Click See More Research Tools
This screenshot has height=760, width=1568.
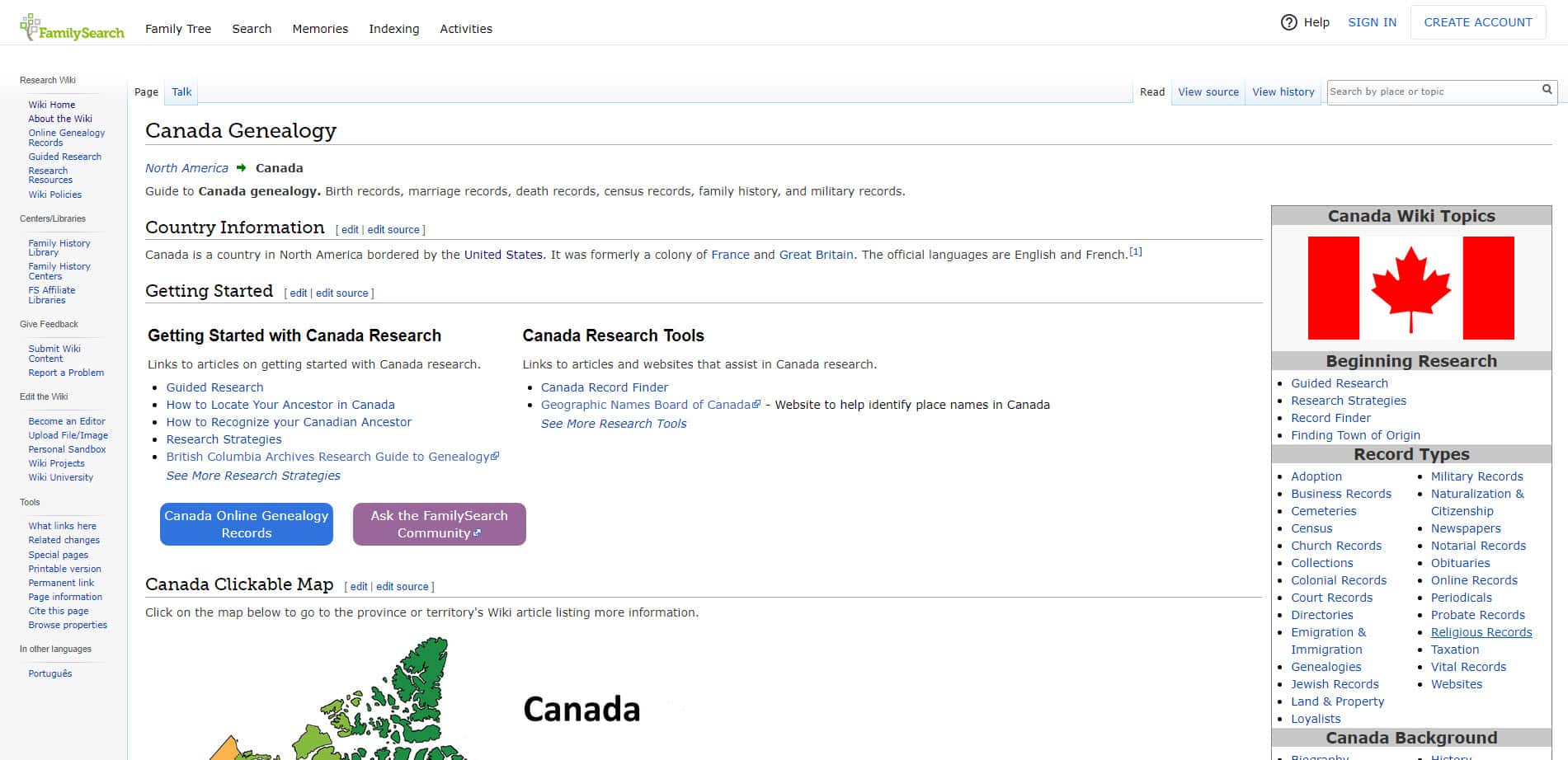tap(614, 424)
